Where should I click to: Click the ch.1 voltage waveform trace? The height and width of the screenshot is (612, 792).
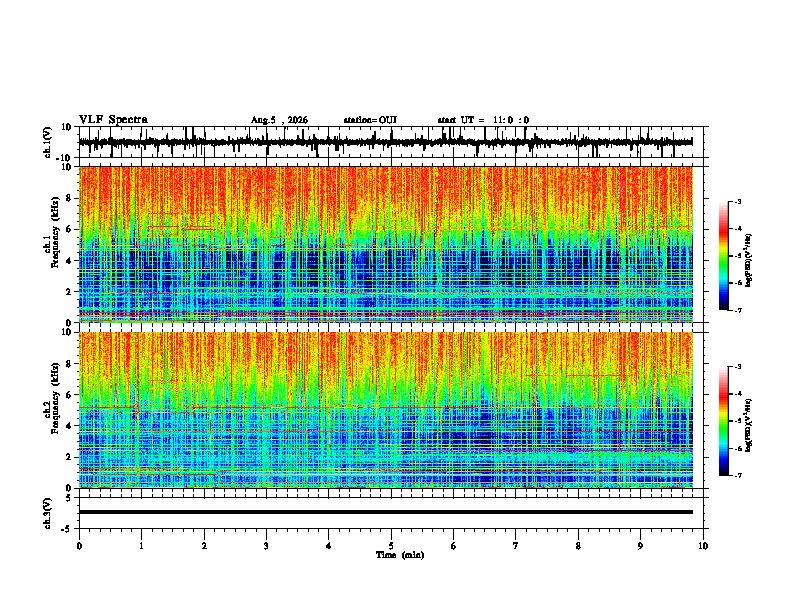pyautogui.click(x=386, y=142)
